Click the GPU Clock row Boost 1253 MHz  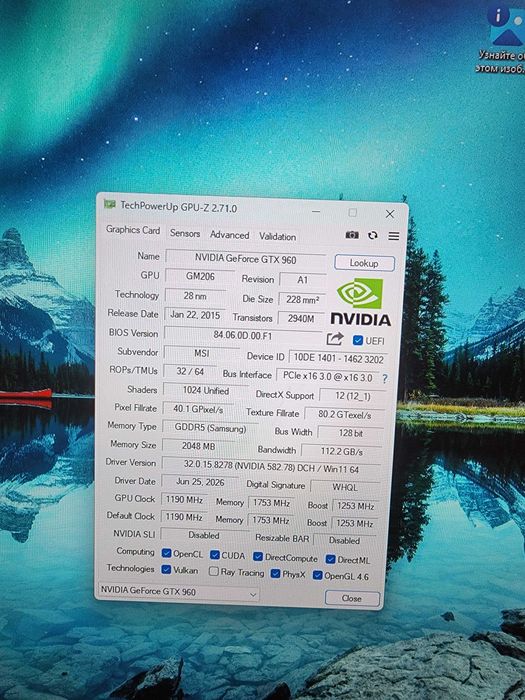point(355,506)
